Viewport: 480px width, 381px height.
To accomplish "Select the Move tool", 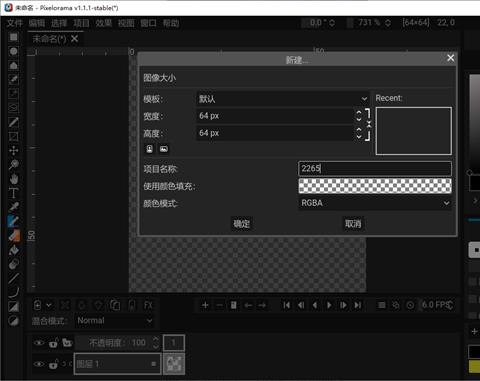I will [14, 151].
